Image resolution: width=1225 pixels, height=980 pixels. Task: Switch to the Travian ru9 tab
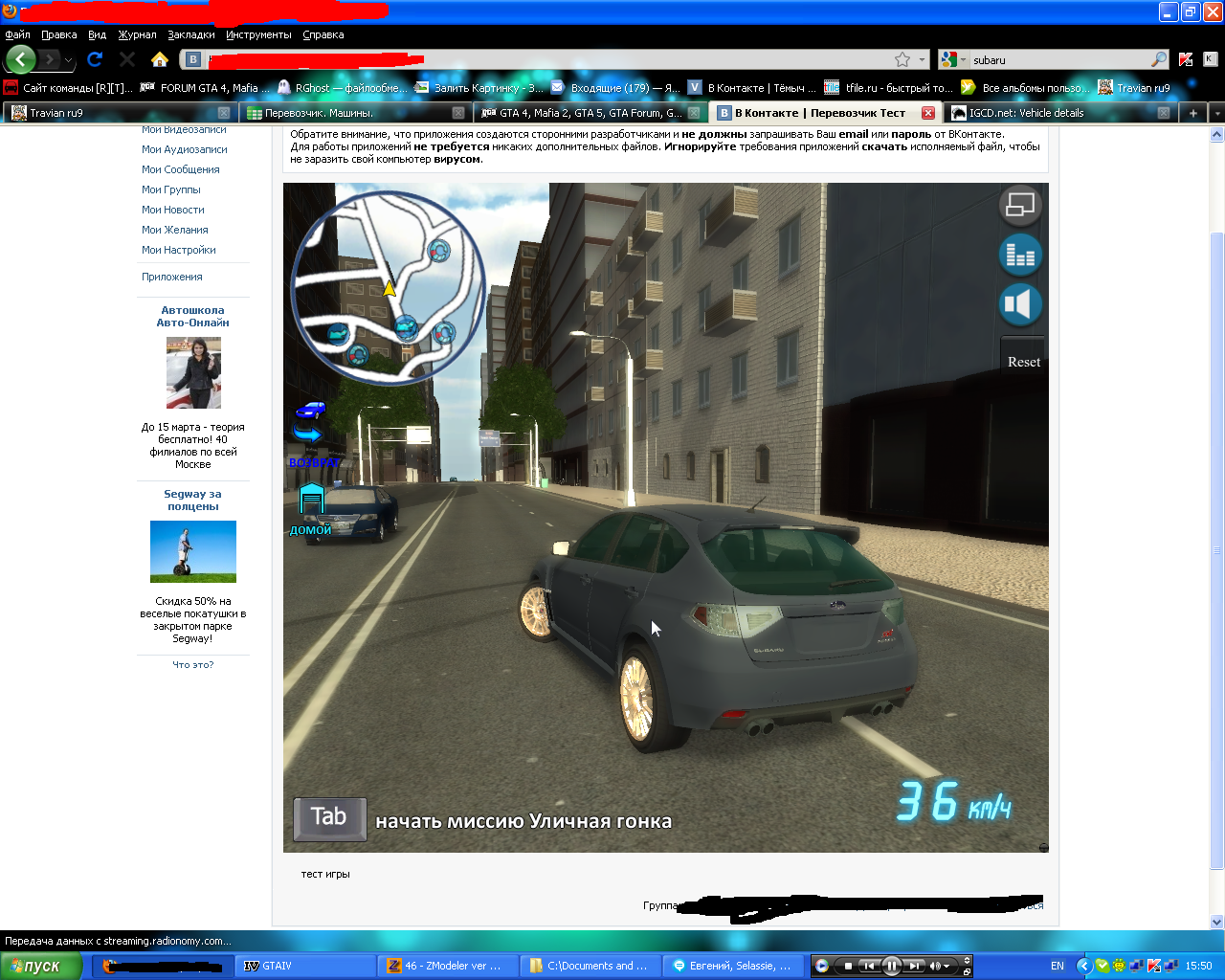click(118, 113)
